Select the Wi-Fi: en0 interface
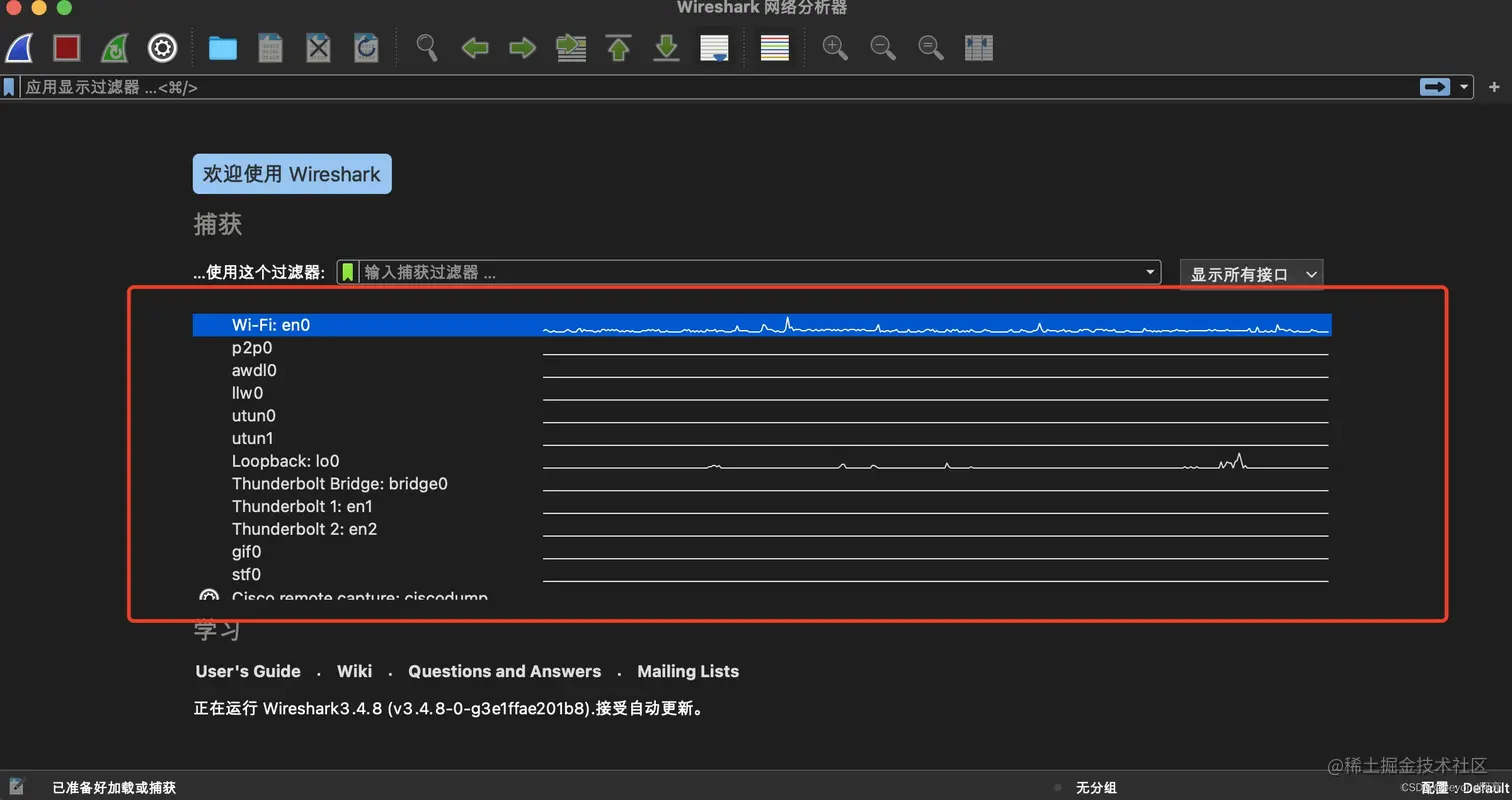 point(762,325)
